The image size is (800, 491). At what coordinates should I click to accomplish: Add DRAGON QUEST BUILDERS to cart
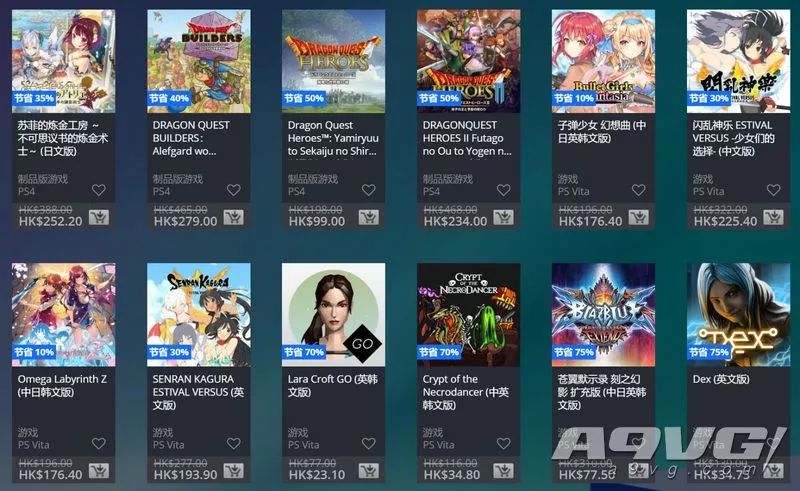pos(234,217)
